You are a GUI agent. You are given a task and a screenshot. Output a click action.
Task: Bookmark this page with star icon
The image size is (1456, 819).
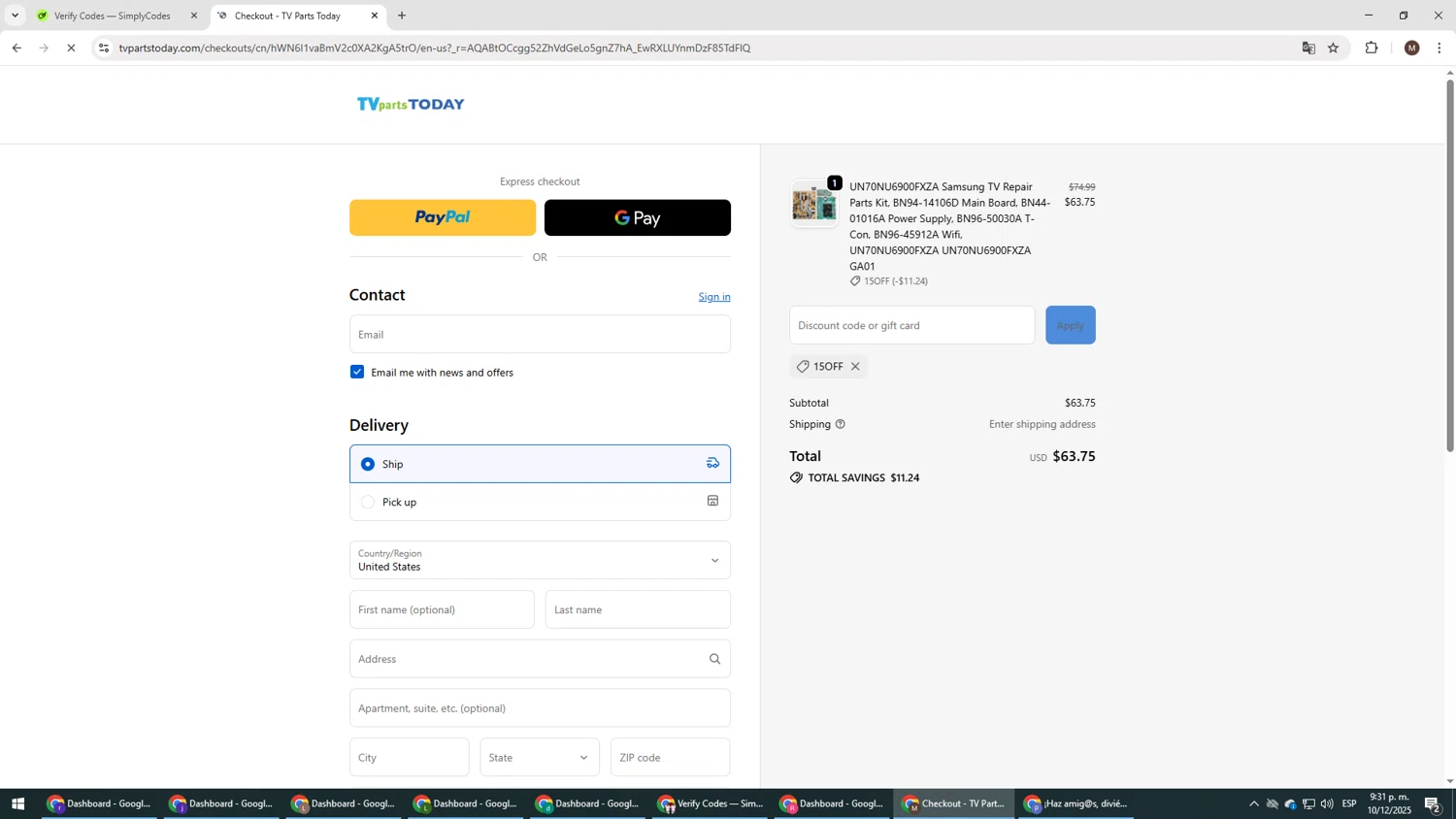pos(1334,48)
